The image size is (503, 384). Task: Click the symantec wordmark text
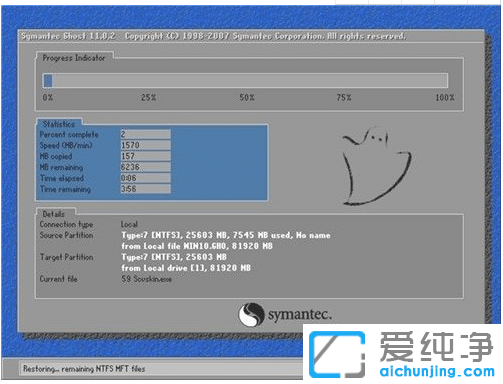(x=300, y=314)
